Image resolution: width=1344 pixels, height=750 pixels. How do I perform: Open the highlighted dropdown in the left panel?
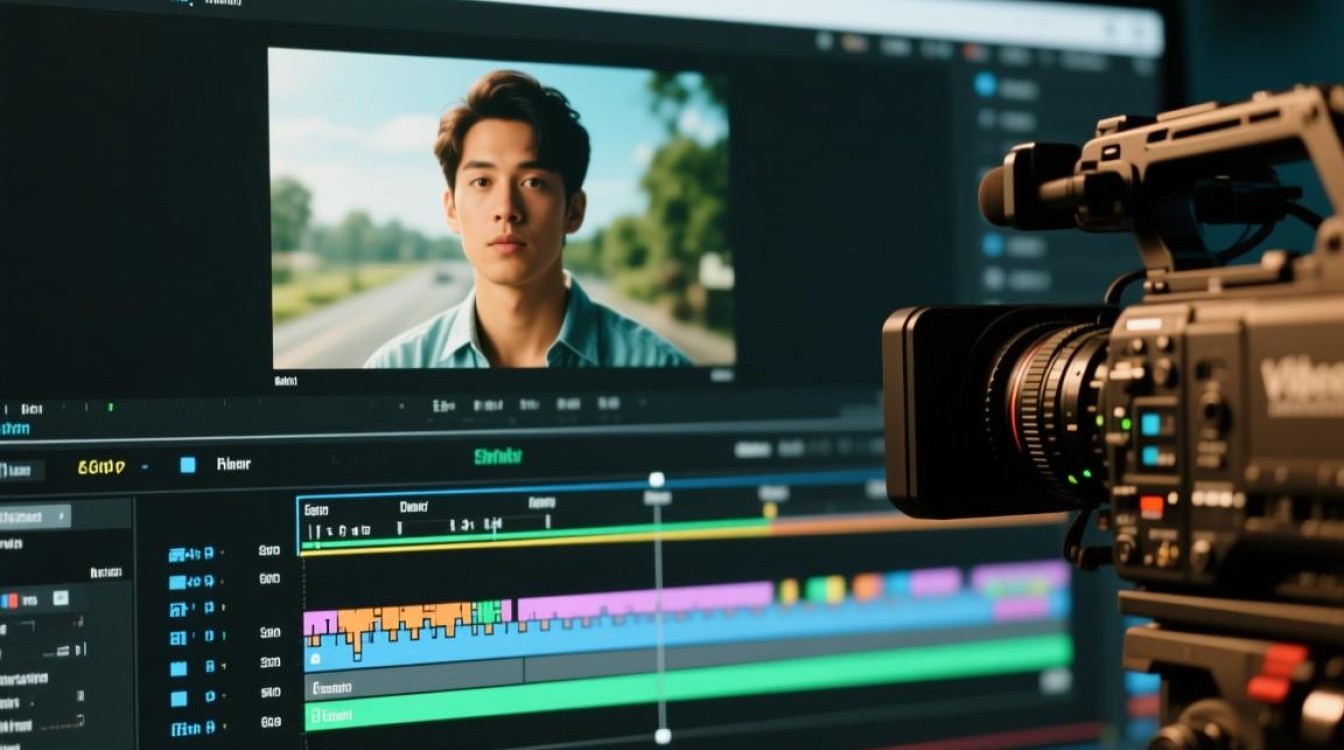pos(33,516)
